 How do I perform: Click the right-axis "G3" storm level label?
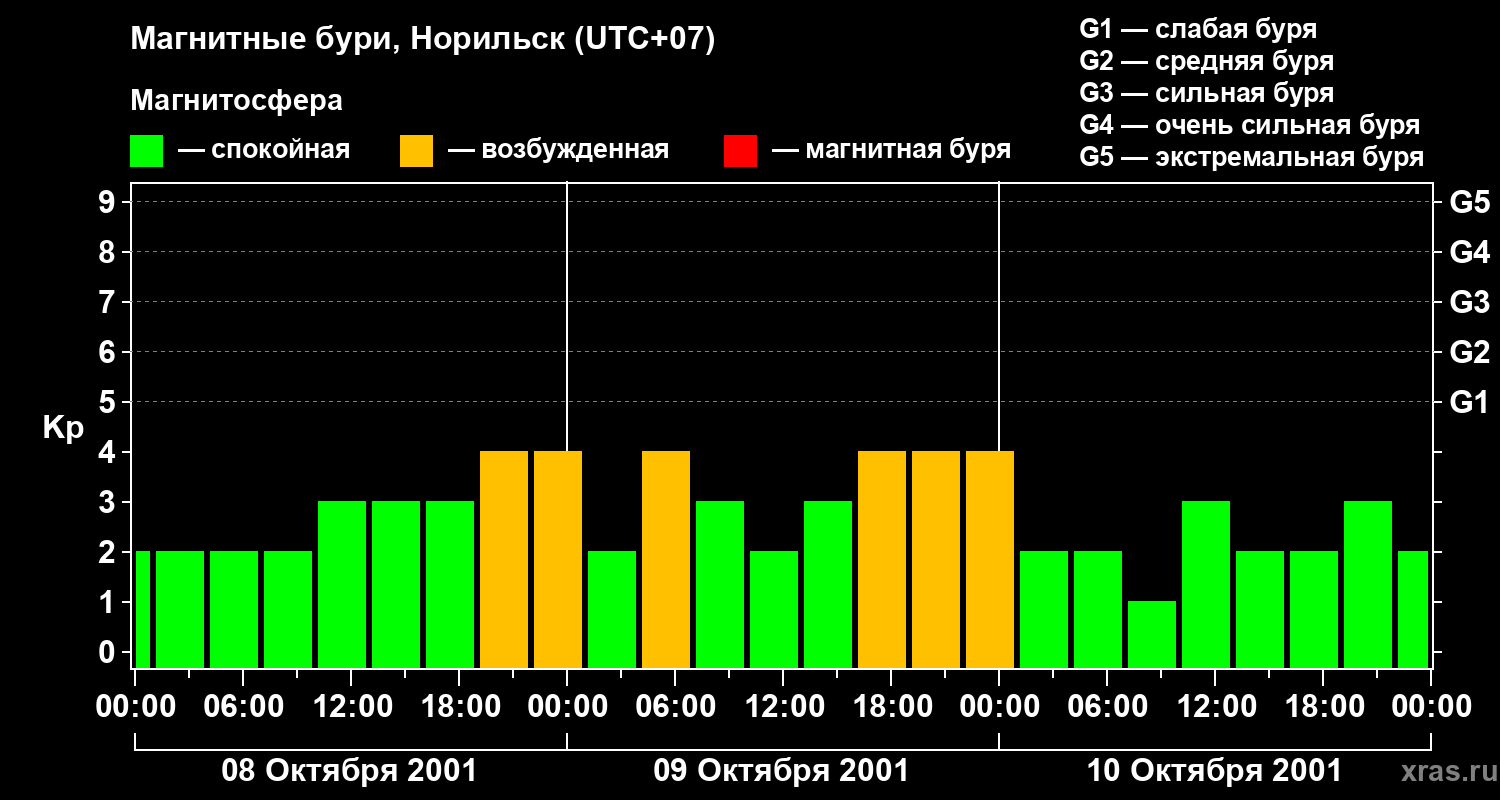tap(1469, 302)
